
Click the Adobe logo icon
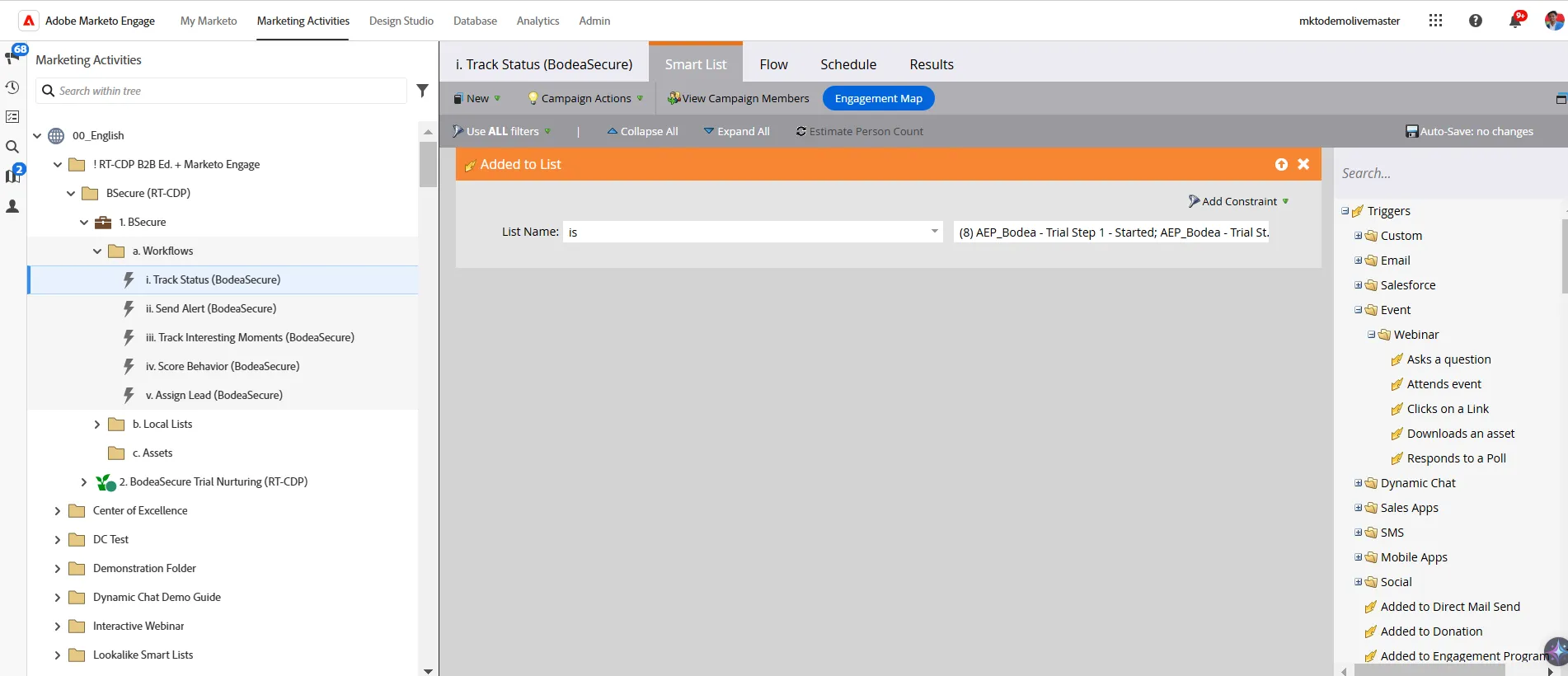29,21
